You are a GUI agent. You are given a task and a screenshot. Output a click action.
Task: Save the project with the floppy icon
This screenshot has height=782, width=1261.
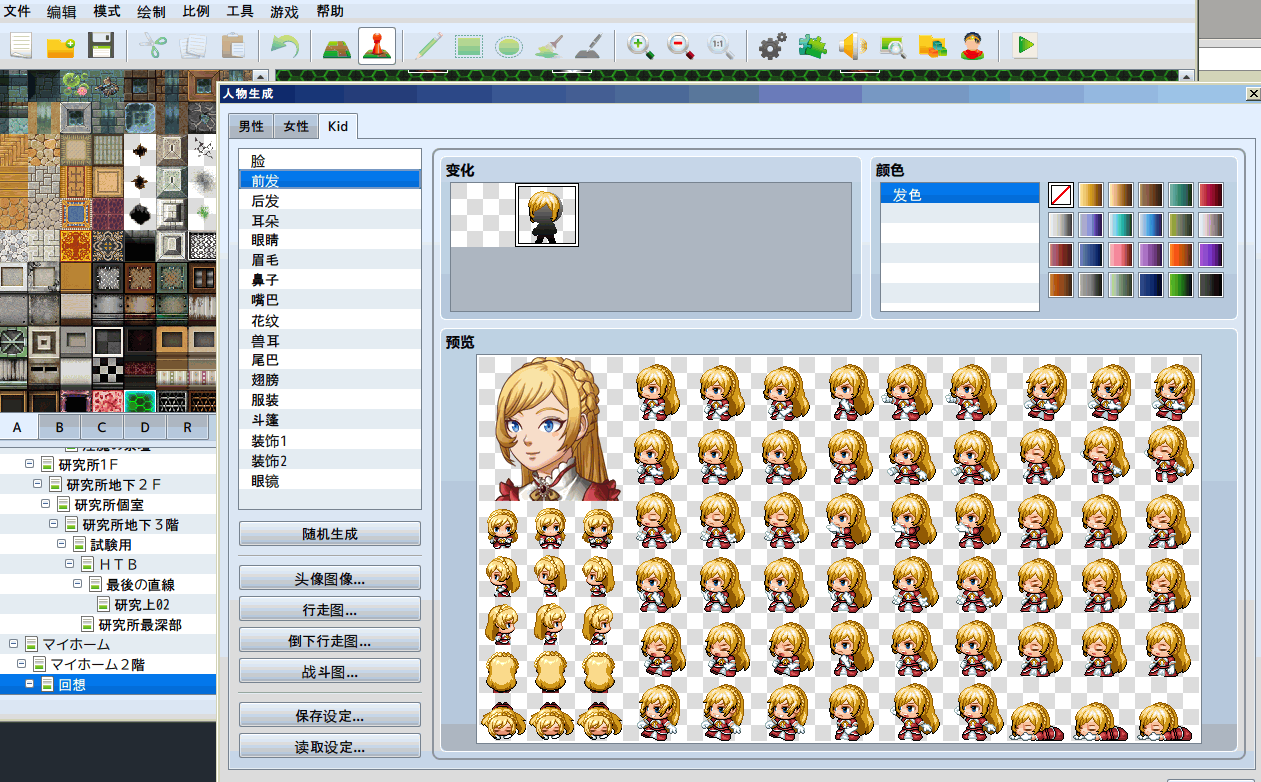tap(100, 46)
